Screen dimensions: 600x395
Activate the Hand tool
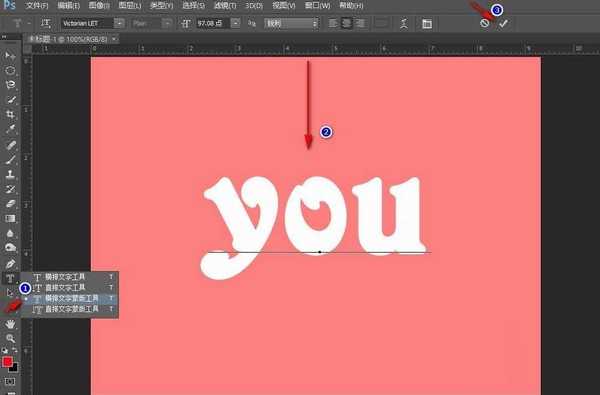pos(10,324)
